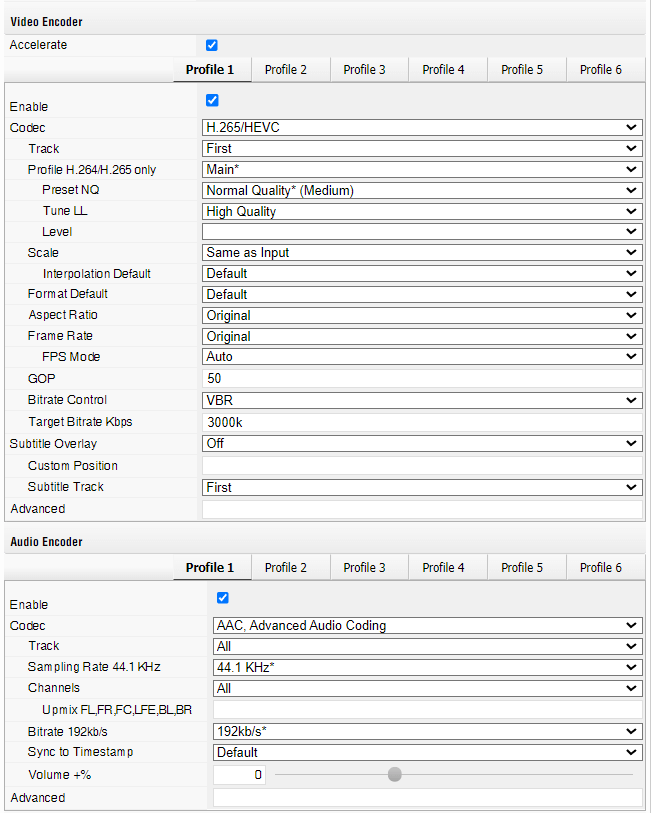Expand the Sampling Rate 44.1 KHz dropdown

click(x=427, y=667)
